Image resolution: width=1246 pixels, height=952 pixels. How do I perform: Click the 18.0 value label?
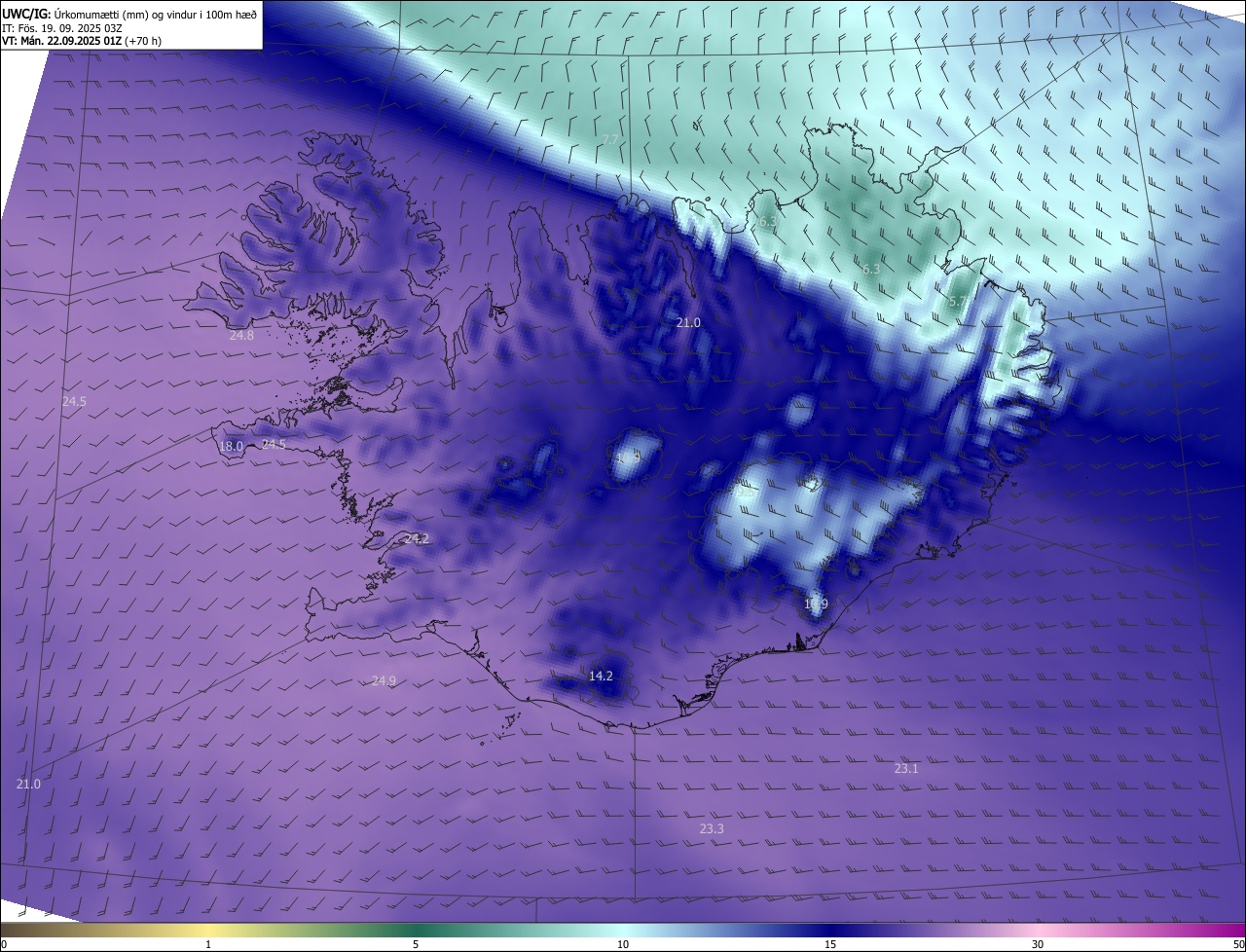click(231, 447)
